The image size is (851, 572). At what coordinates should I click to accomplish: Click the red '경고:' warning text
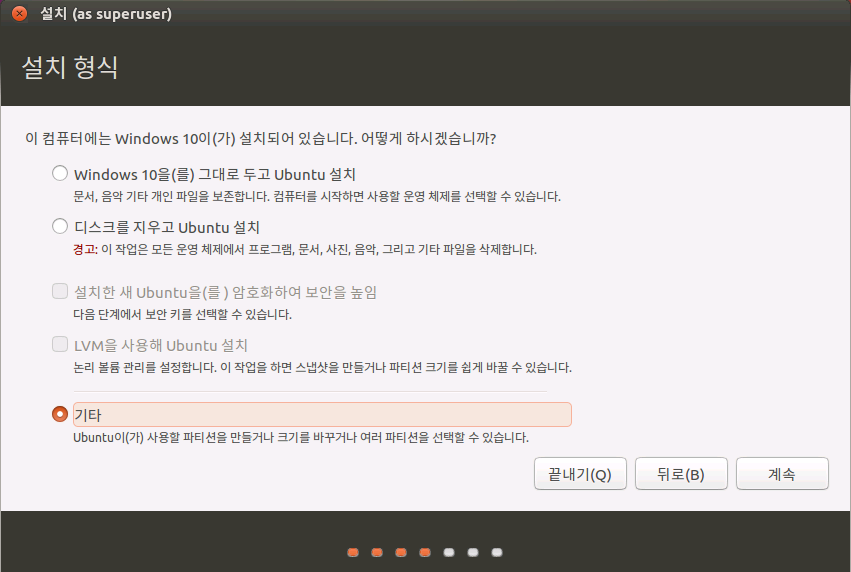pyautogui.click(x=85, y=250)
